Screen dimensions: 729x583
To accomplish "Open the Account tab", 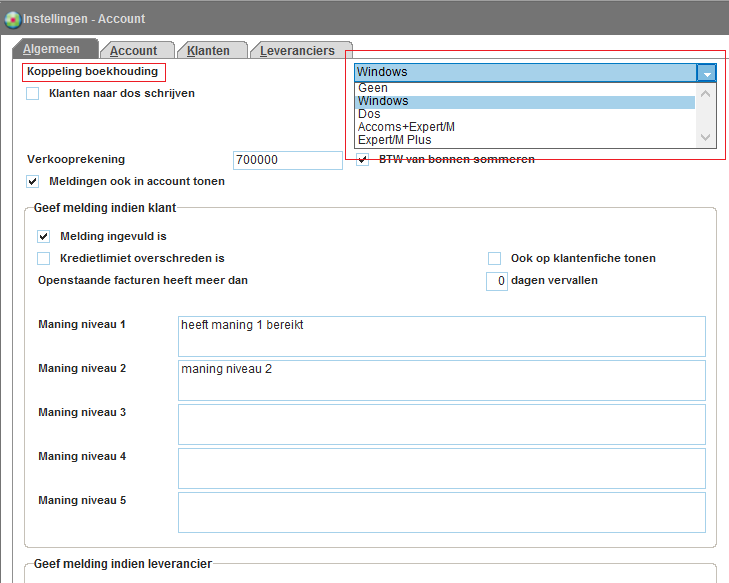I will (133, 51).
